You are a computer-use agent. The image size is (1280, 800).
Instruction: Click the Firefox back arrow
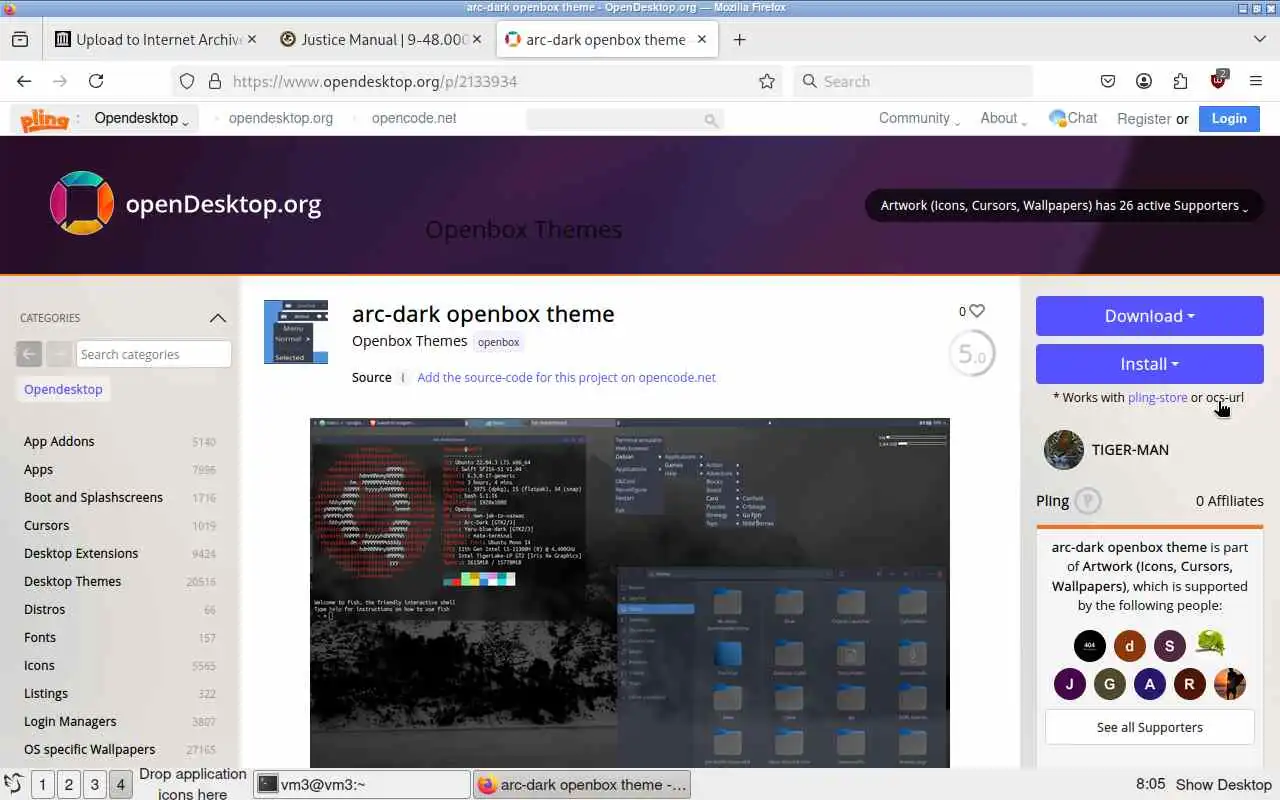(24, 81)
